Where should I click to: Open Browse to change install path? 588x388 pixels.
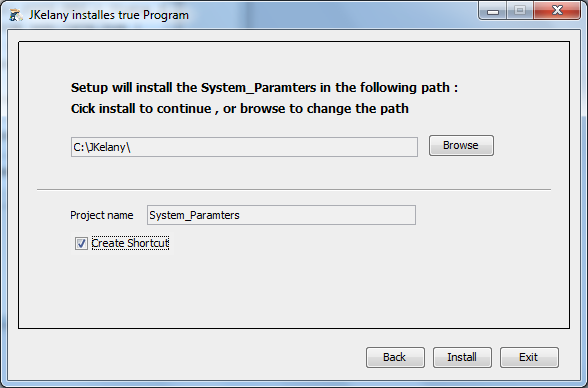point(461,145)
